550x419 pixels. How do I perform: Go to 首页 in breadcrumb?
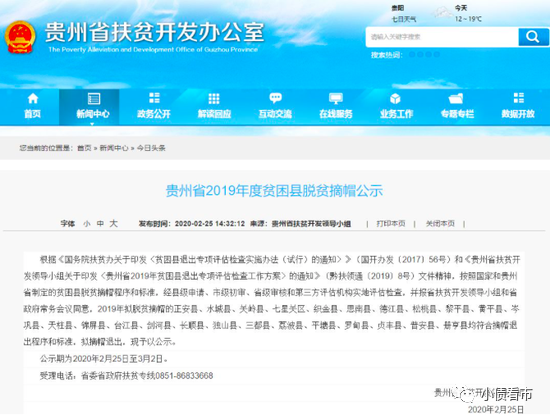84,148
